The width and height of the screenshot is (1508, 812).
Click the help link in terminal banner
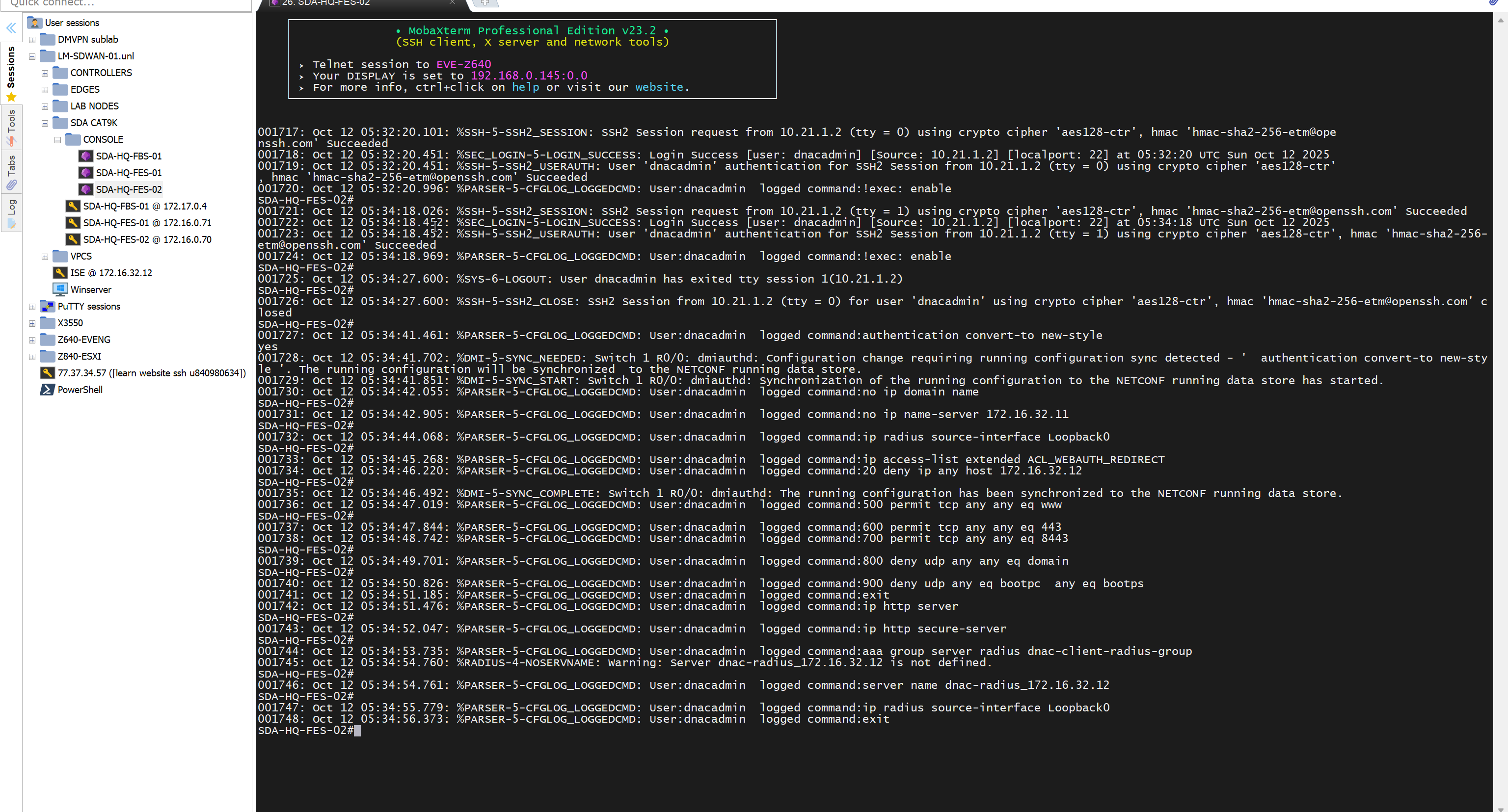tap(525, 87)
